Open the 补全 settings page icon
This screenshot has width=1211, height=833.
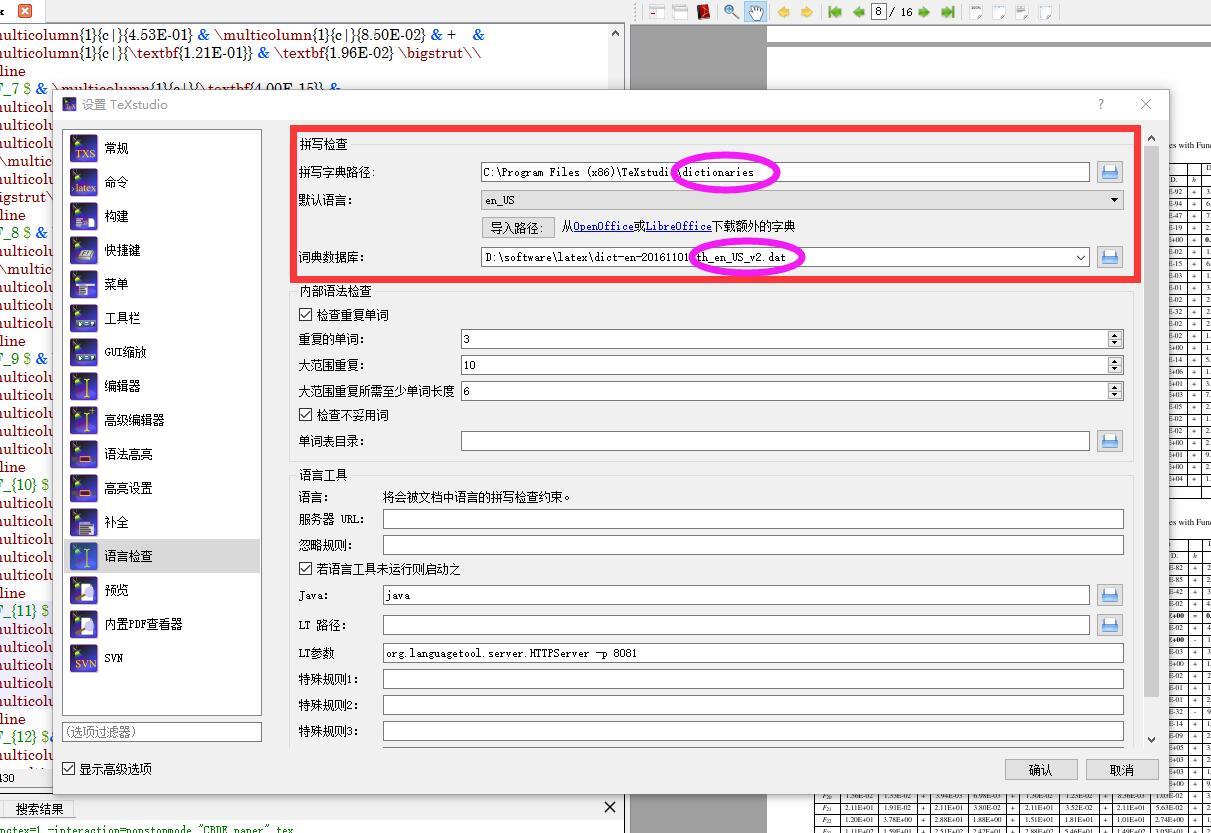pyautogui.click(x=85, y=522)
